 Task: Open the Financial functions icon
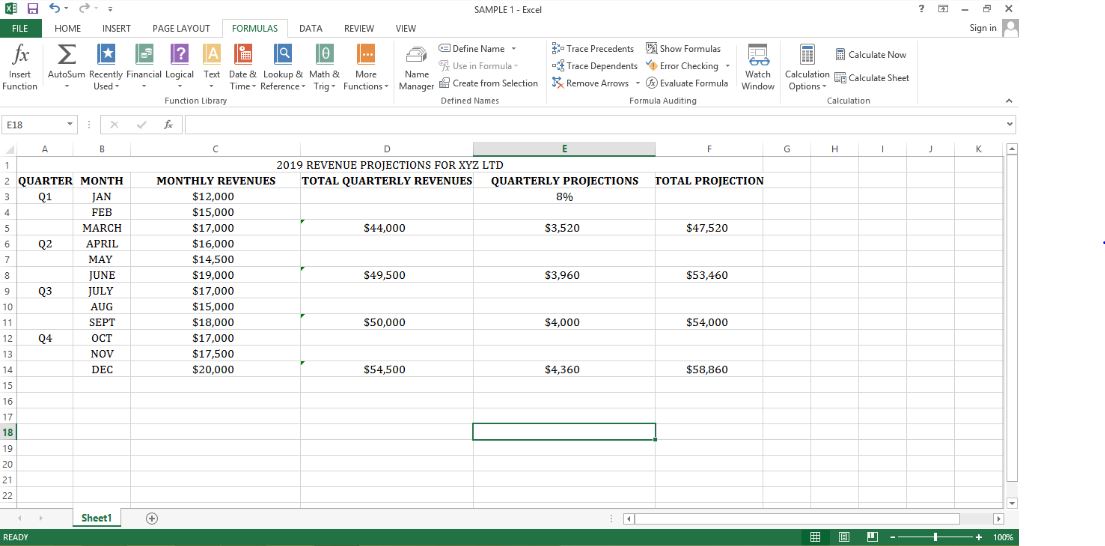144,55
